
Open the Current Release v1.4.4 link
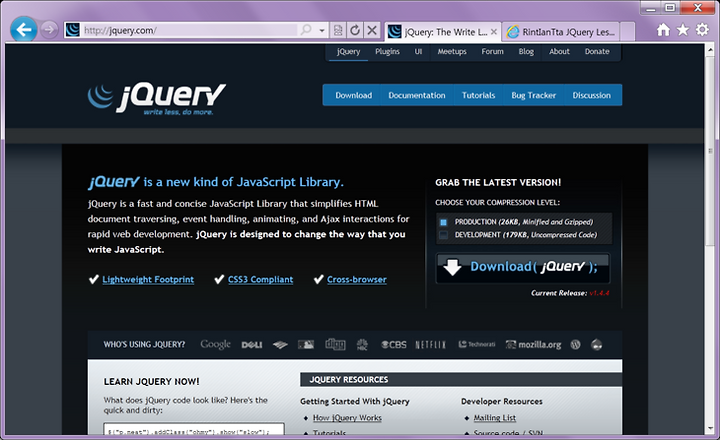(x=599, y=293)
